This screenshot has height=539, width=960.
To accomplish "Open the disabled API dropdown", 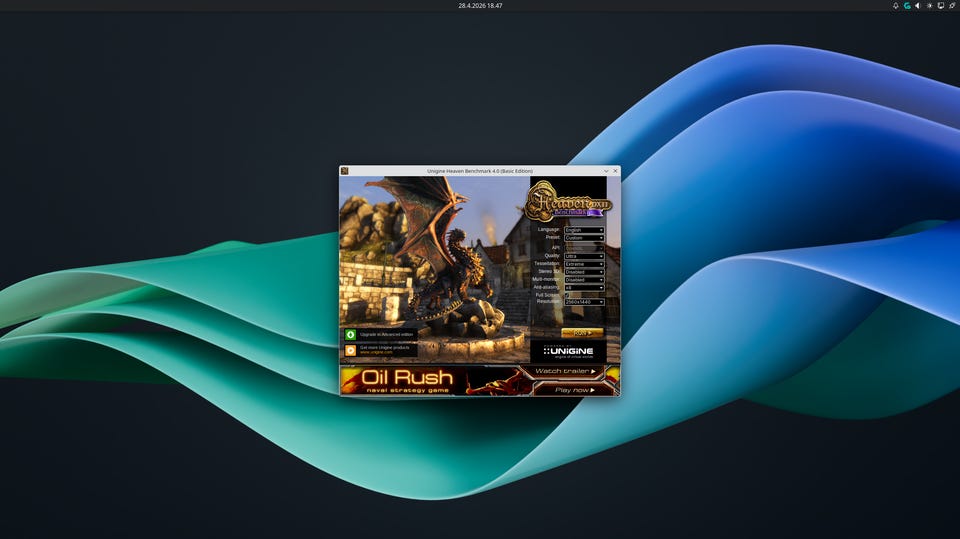I will click(x=584, y=248).
